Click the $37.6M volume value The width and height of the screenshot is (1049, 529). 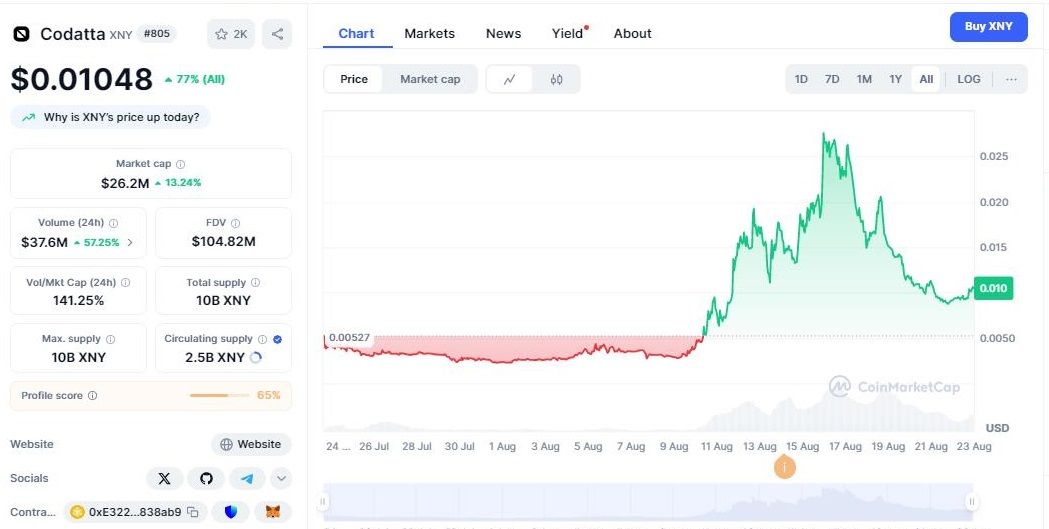[44, 243]
